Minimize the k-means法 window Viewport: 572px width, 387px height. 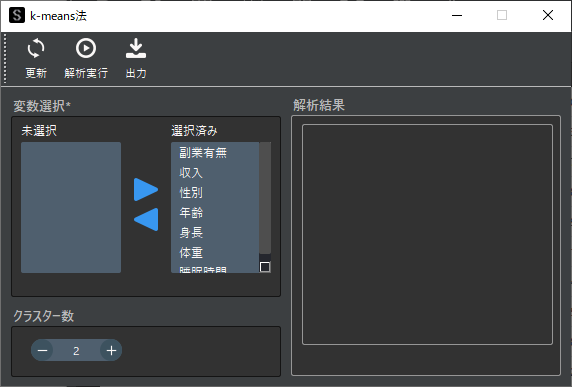[457, 15]
